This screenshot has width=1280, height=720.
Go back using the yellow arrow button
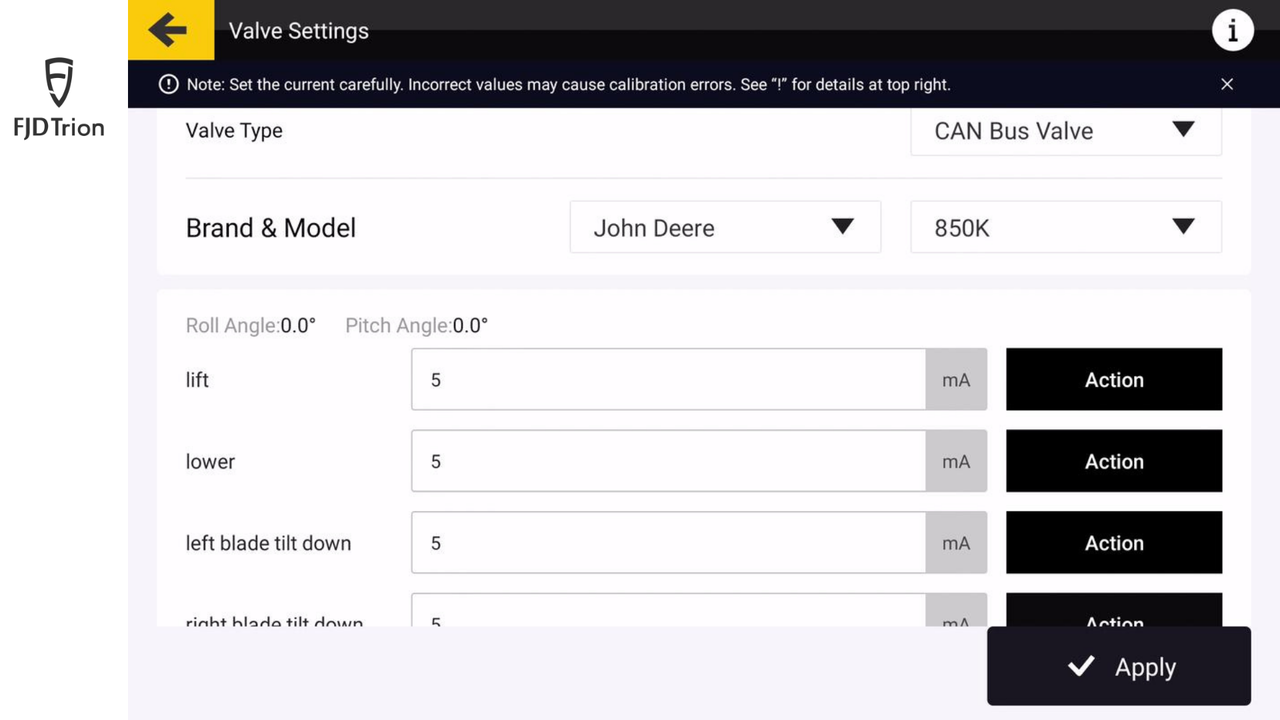point(170,30)
